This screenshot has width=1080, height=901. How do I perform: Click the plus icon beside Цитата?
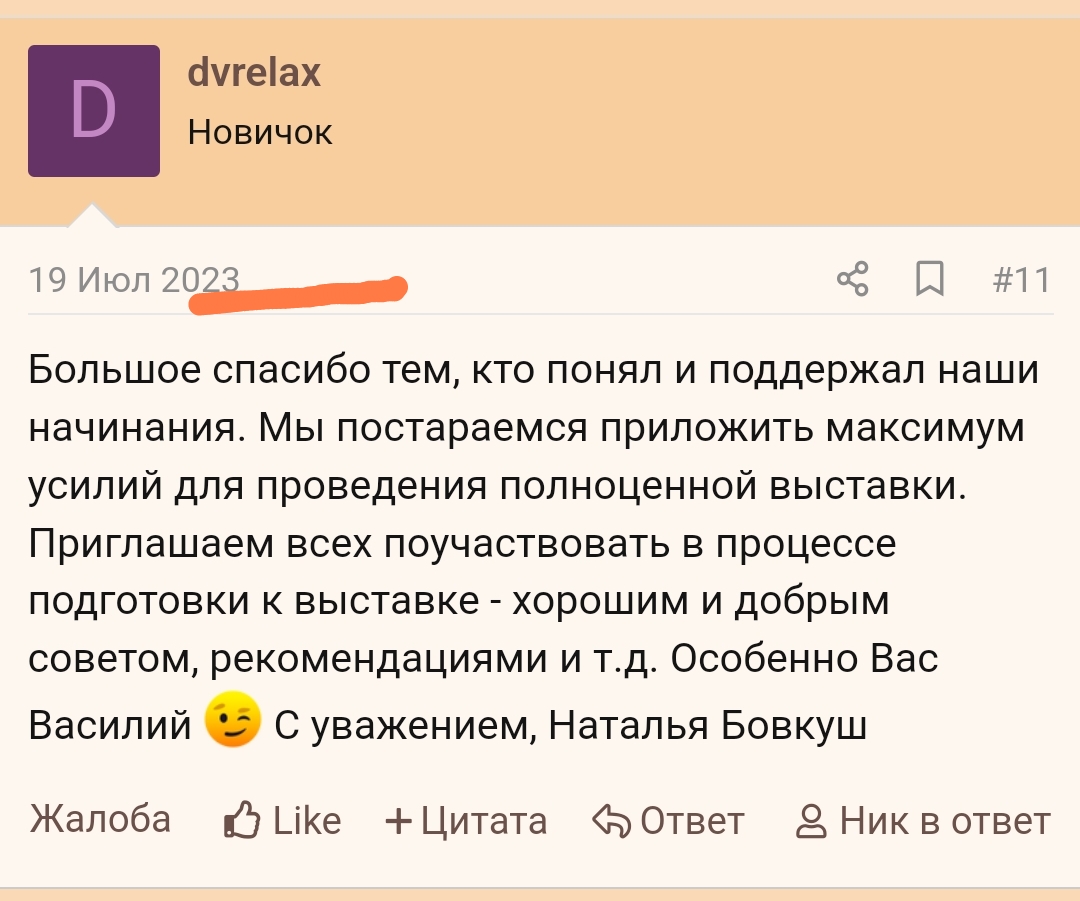point(398,822)
